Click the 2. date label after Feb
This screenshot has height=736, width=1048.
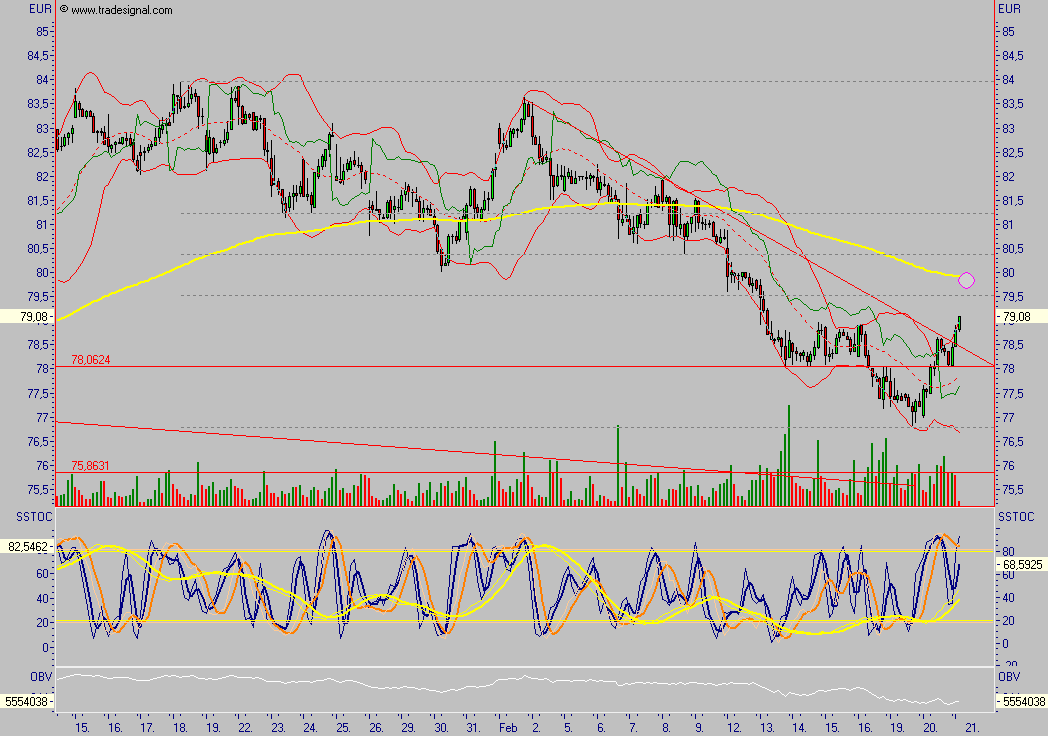537,727
